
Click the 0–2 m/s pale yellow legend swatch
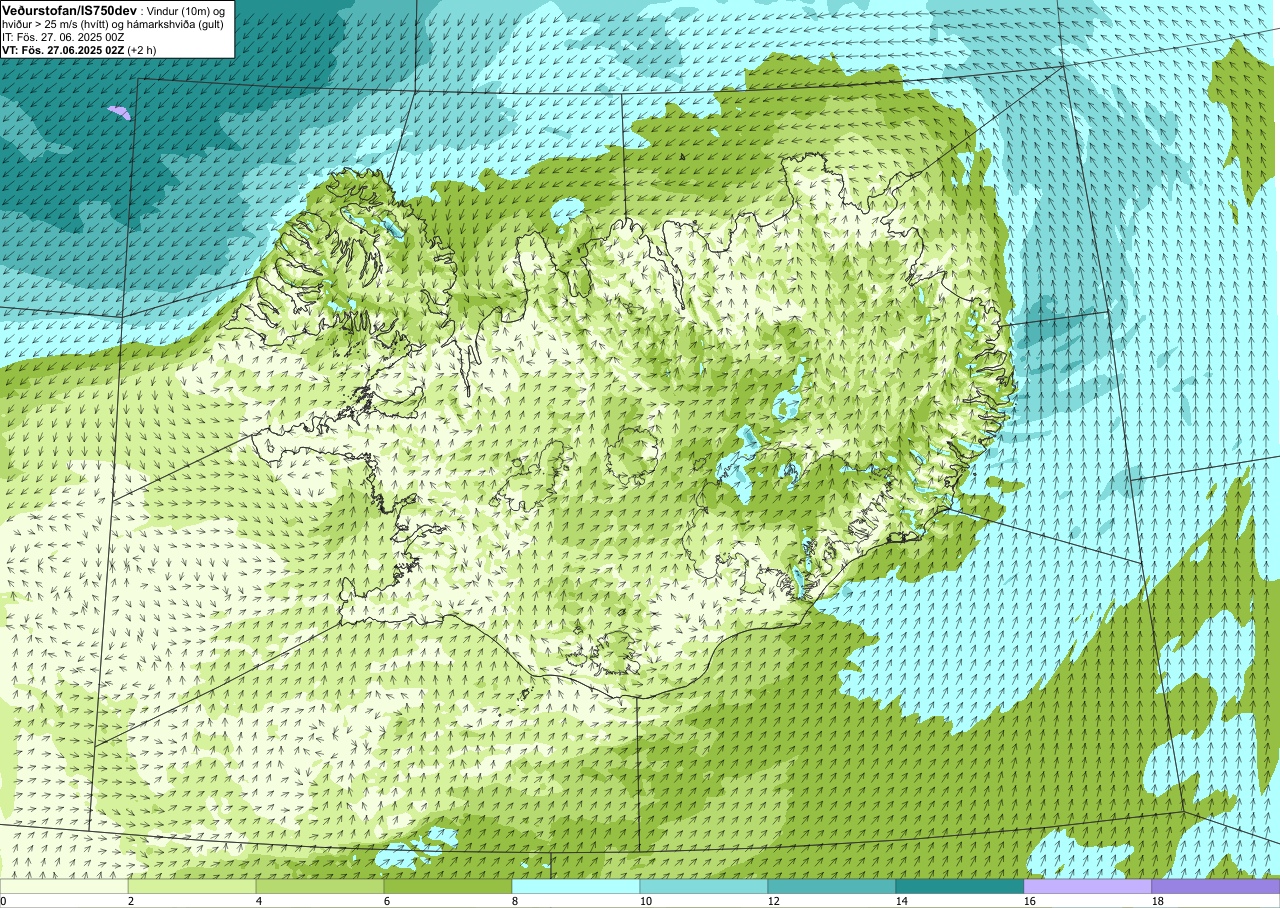point(64,886)
